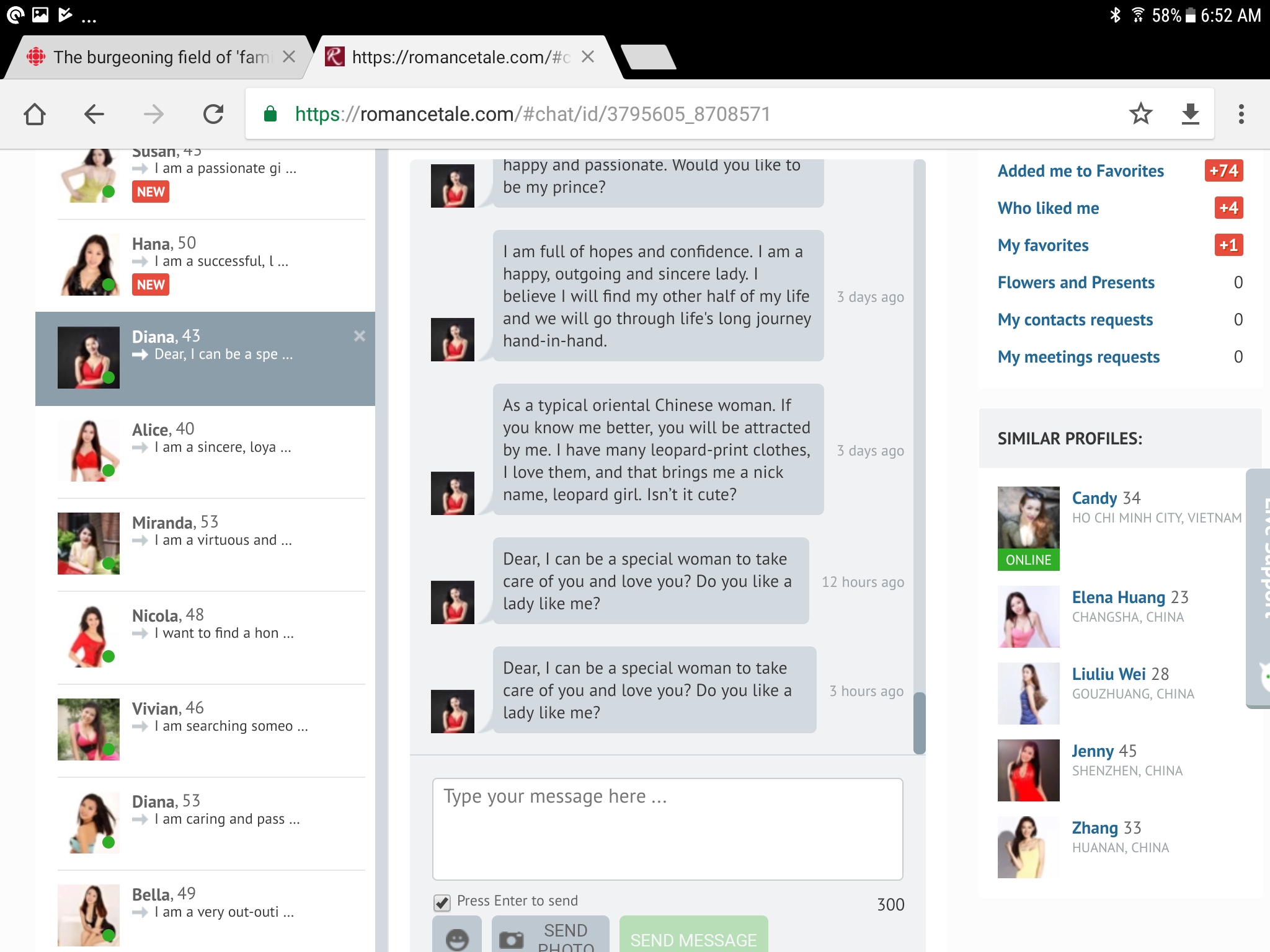Toggle 'Press Enter to send' checkbox

click(442, 902)
